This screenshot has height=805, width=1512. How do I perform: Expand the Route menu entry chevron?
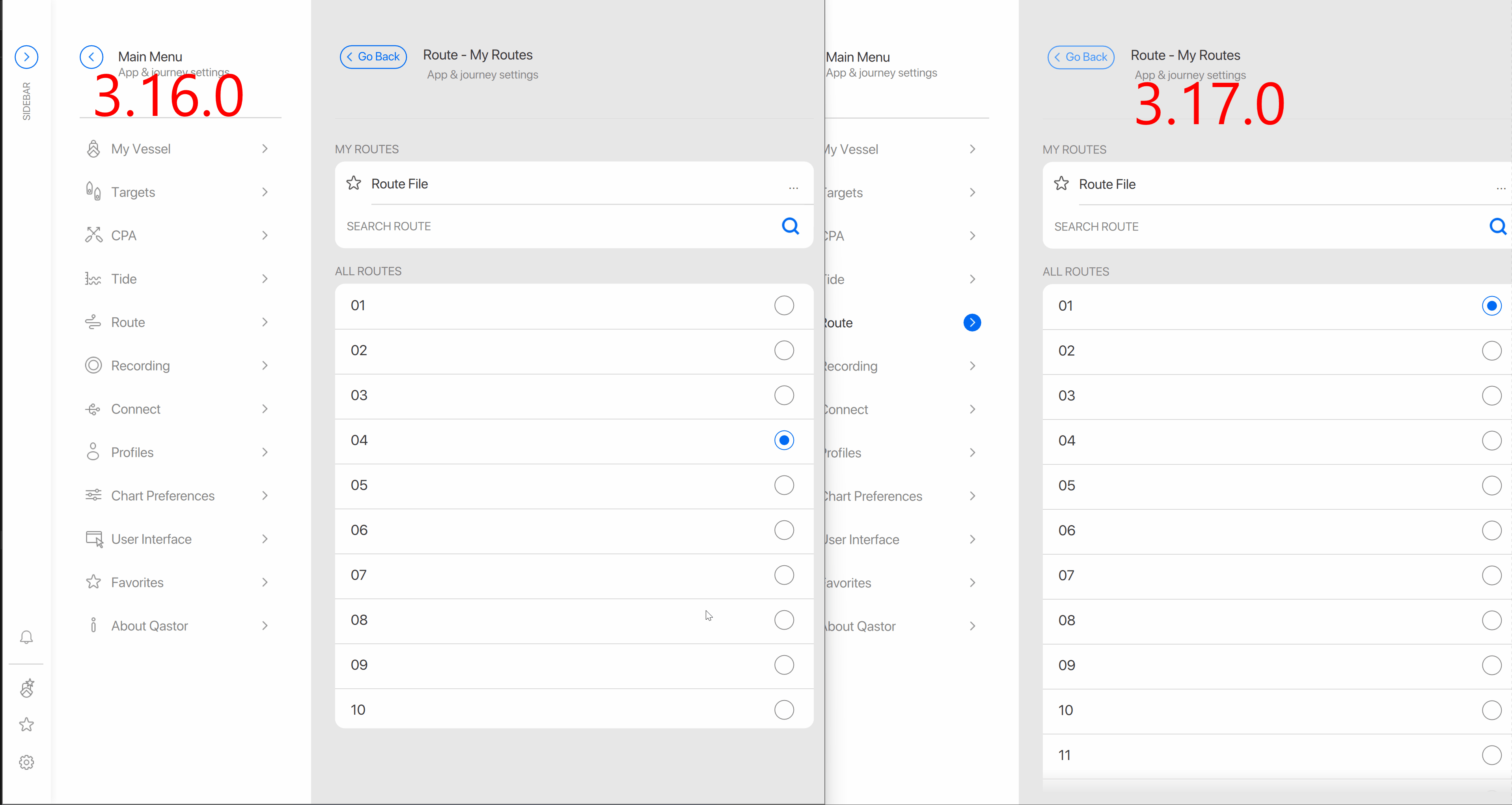point(265,322)
